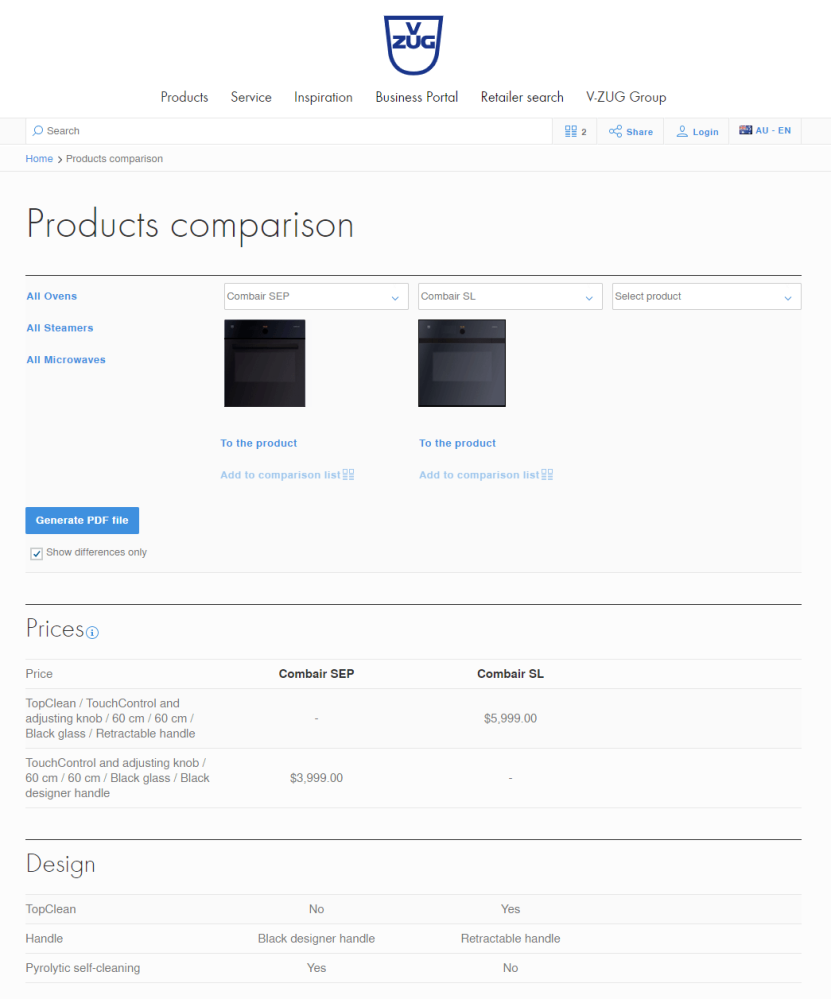Viewport: 831px width, 999px height.
Task: Open the V-ZUG Group menu
Action: [626, 97]
